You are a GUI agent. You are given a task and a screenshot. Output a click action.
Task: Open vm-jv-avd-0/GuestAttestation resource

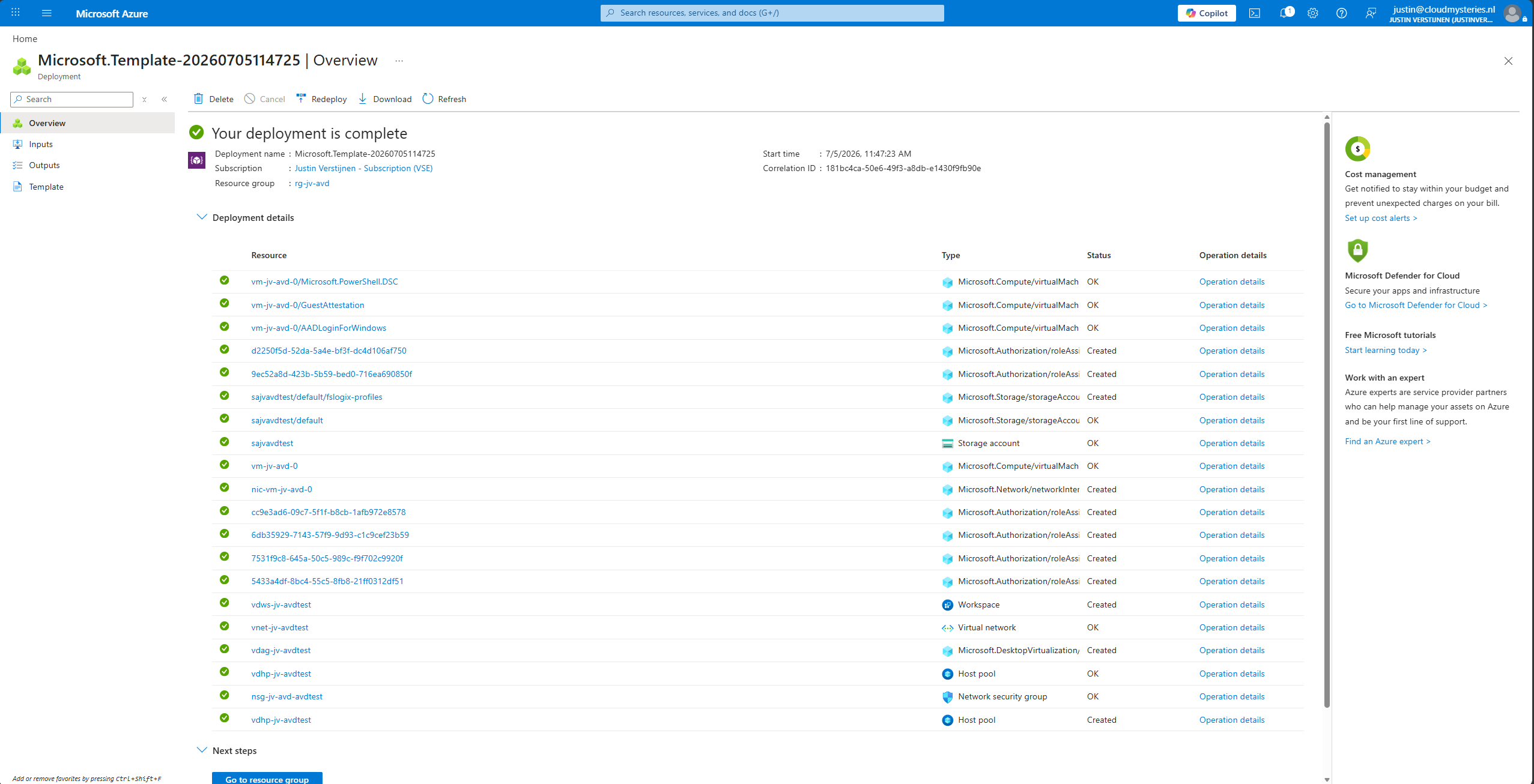[x=308, y=305]
